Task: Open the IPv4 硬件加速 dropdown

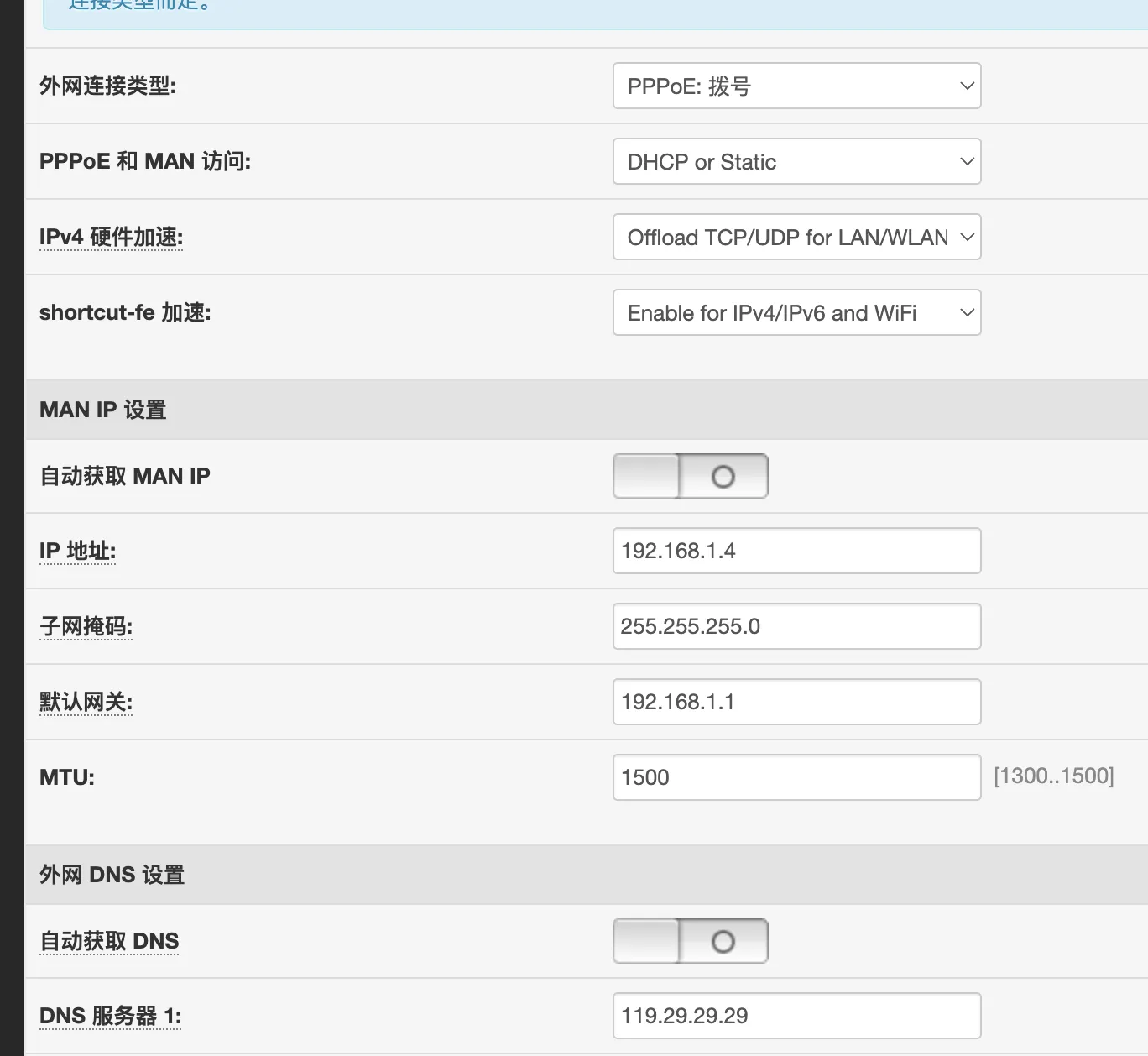Action: click(796, 237)
